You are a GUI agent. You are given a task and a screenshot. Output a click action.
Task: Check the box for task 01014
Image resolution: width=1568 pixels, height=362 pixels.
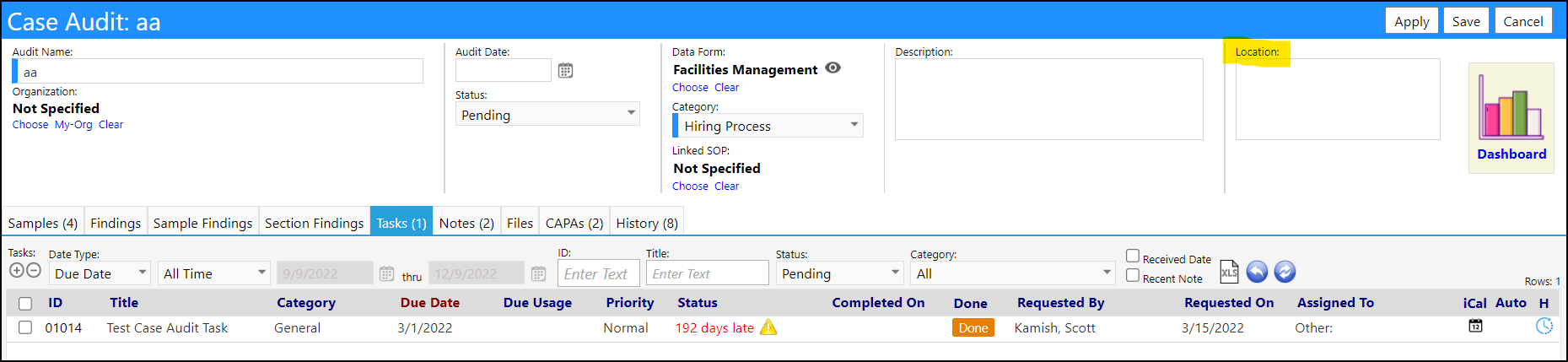click(x=25, y=327)
